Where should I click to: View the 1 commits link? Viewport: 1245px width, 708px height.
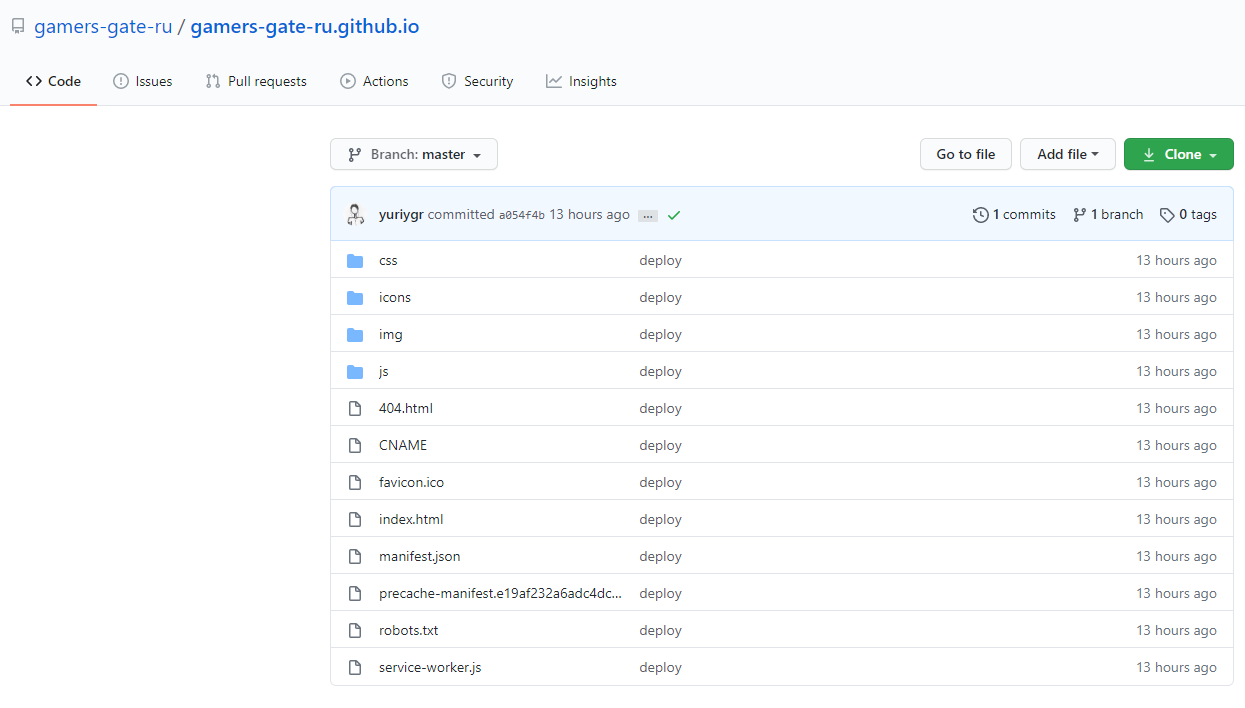pos(1014,215)
